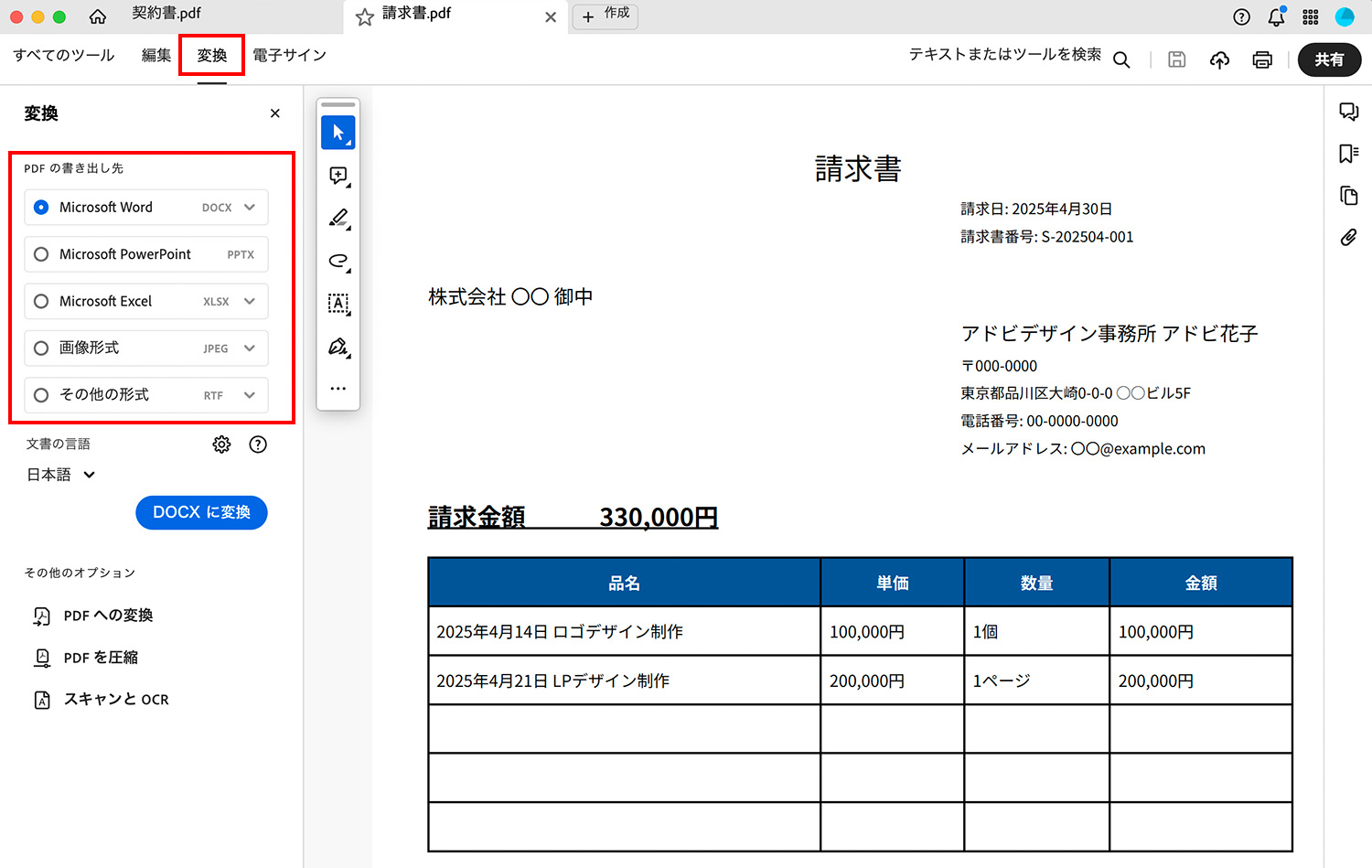Select その他の形式 radio button
The width and height of the screenshot is (1372, 868).
(41, 395)
